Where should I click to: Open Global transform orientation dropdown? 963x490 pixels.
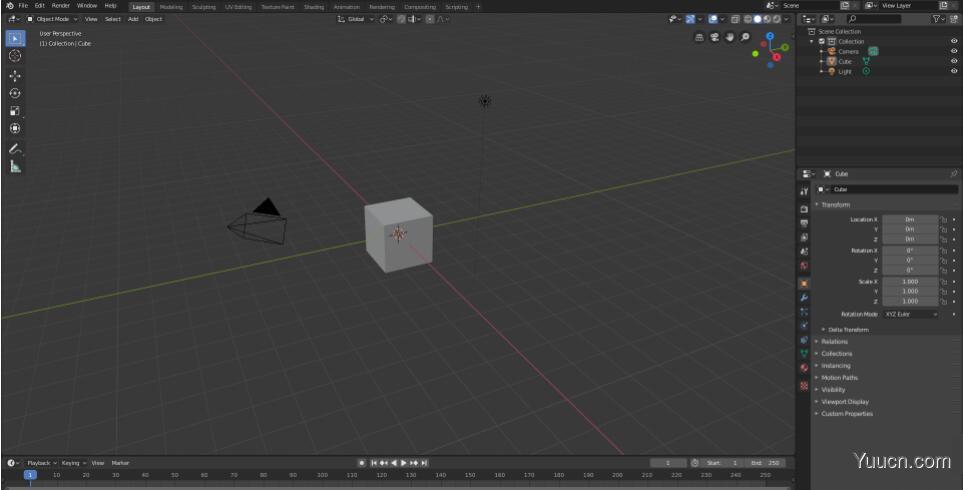click(x=356, y=19)
